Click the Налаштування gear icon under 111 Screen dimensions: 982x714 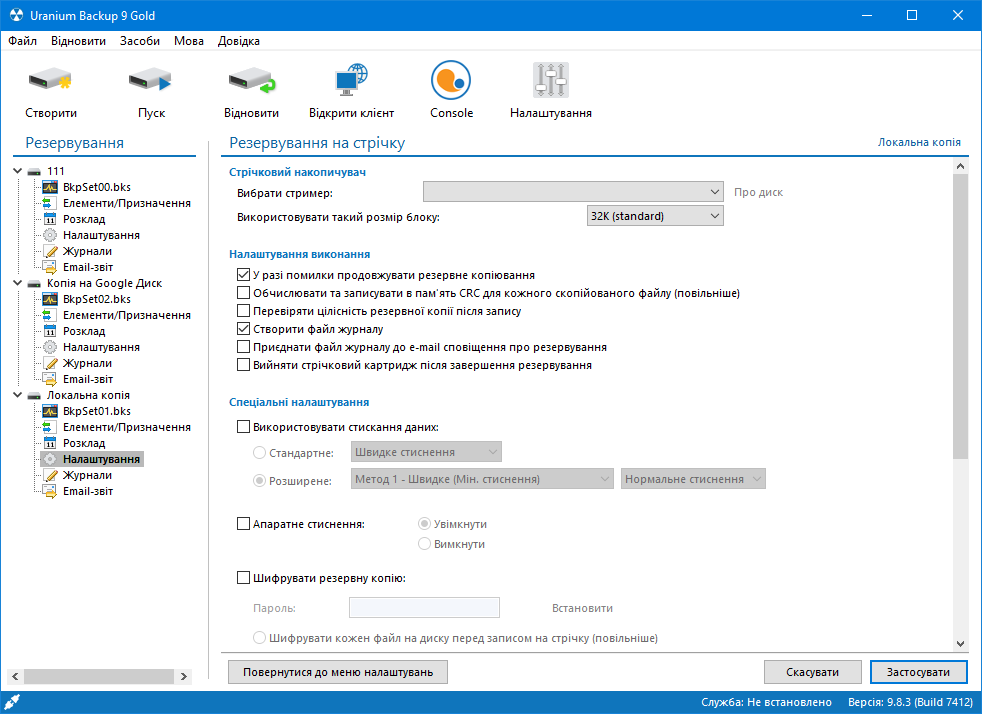click(50, 235)
